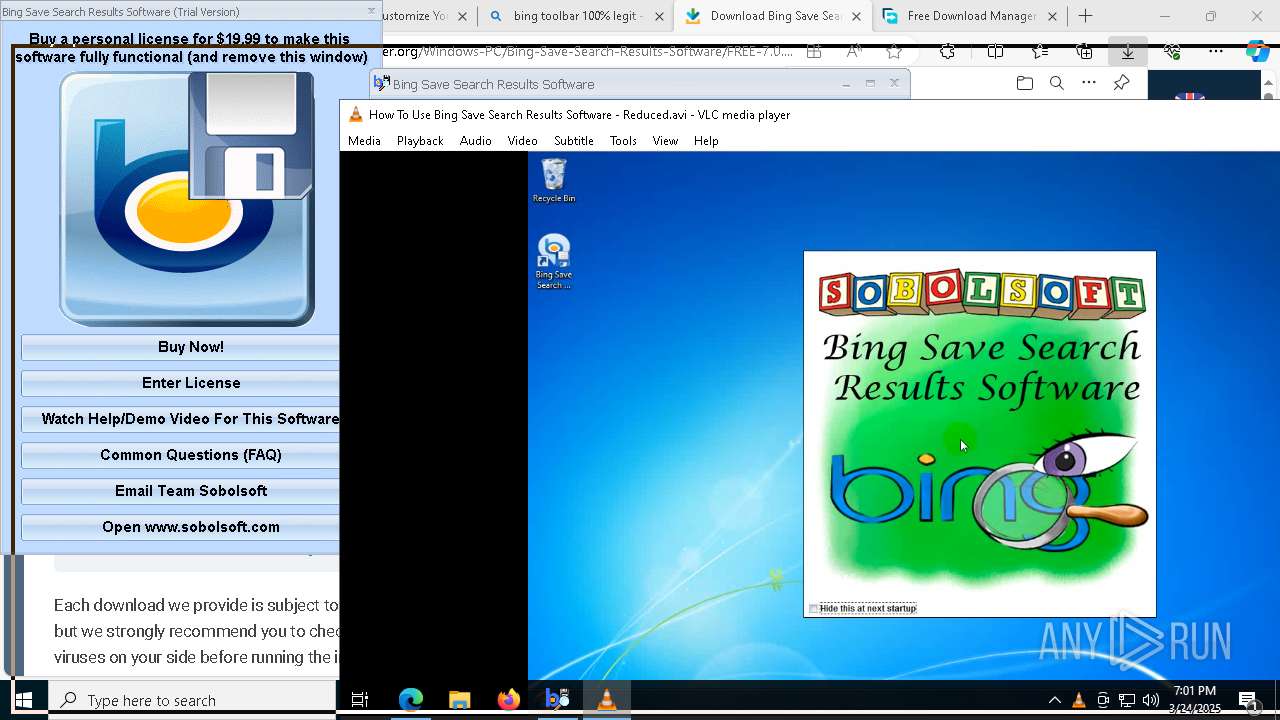Viewport: 1280px width, 720px height.
Task: Open the notification center icon
Action: click(1248, 700)
